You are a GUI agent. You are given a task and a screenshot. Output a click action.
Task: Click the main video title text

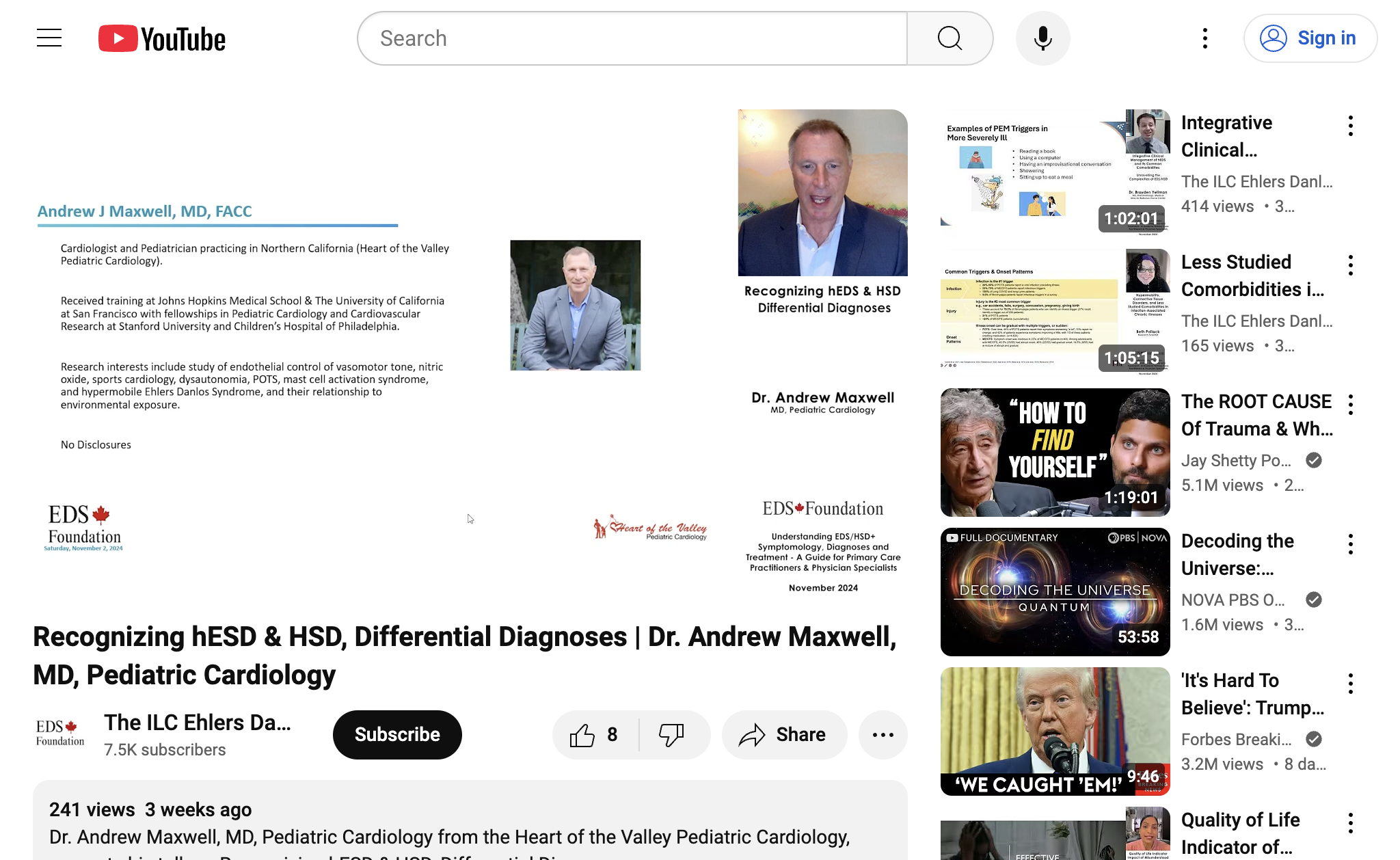(465, 656)
